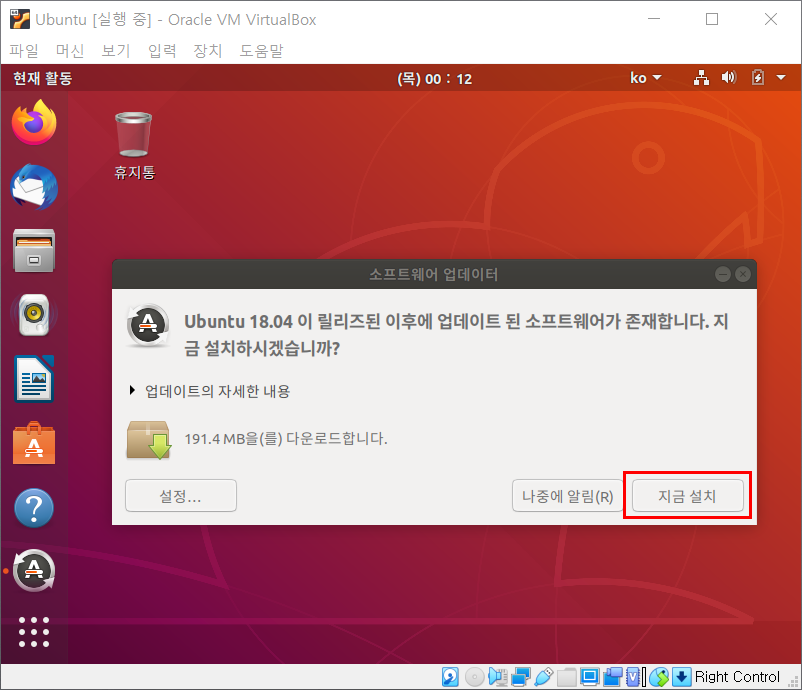Open the 파일 menu

tap(24, 50)
